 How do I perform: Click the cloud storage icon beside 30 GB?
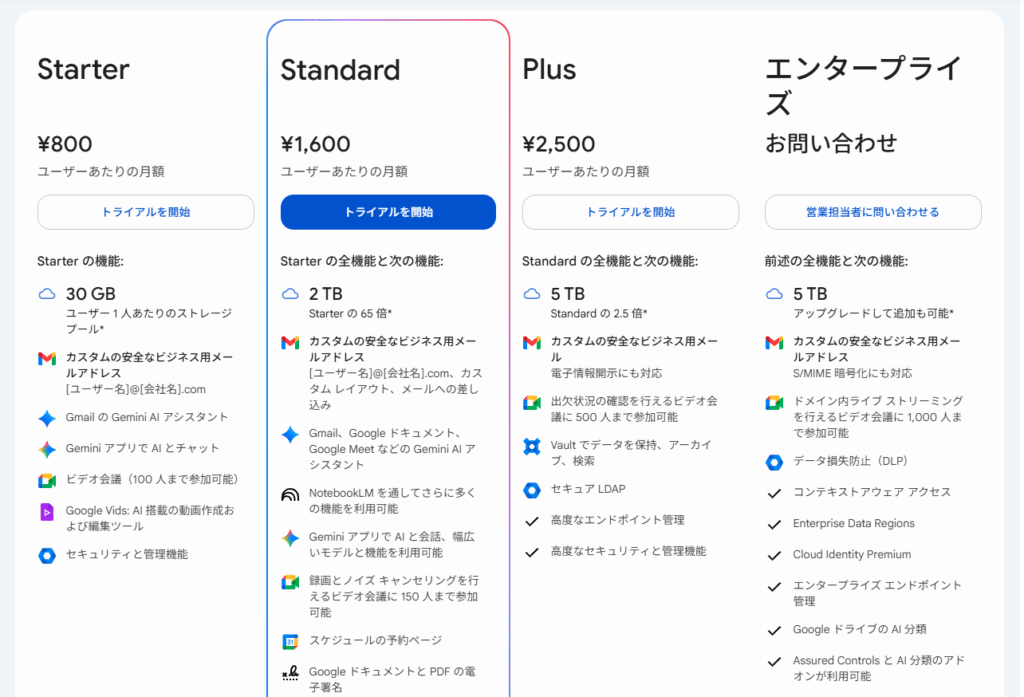click(x=46, y=294)
